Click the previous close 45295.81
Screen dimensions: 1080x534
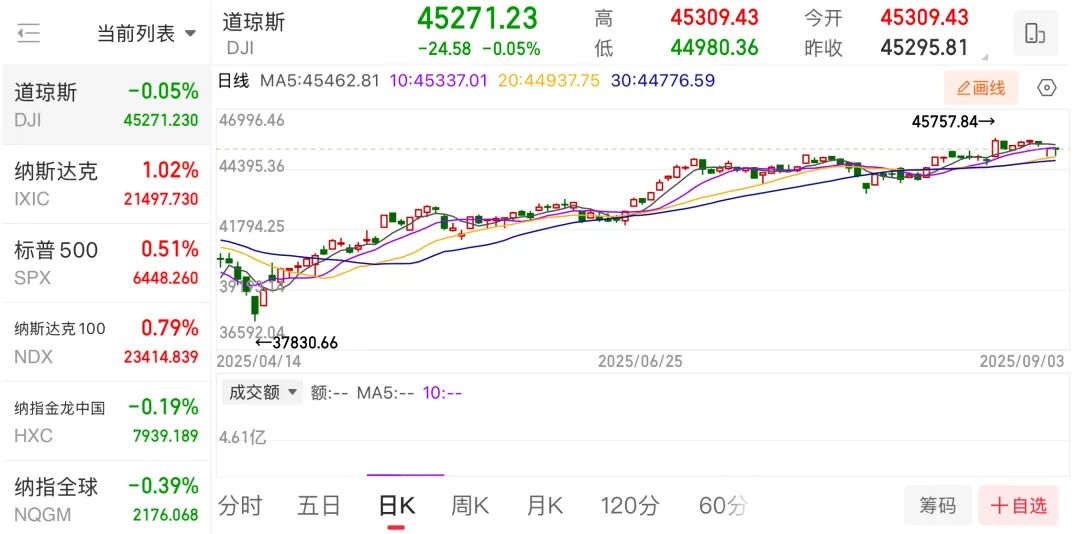924,48
